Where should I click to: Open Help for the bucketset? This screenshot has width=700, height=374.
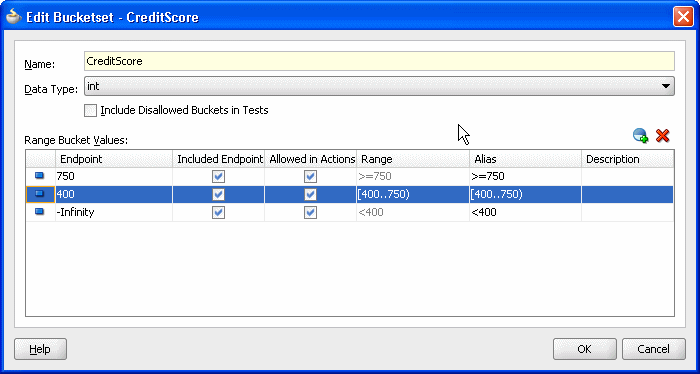[40, 349]
